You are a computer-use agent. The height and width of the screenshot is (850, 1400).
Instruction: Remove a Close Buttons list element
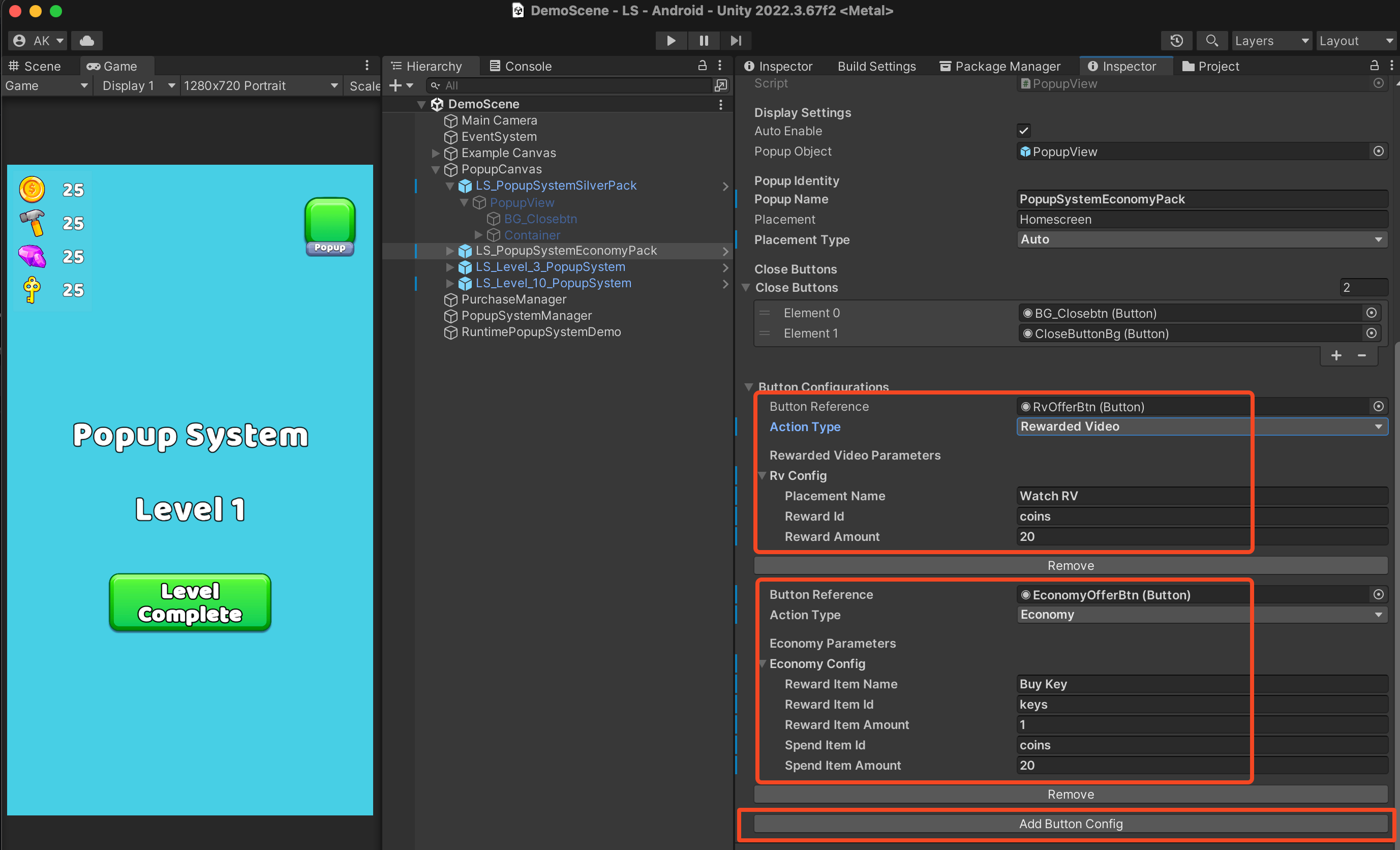click(1362, 356)
